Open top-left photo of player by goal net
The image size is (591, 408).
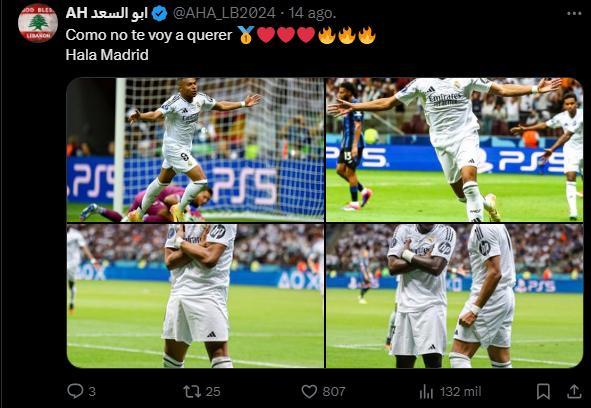click(x=195, y=150)
